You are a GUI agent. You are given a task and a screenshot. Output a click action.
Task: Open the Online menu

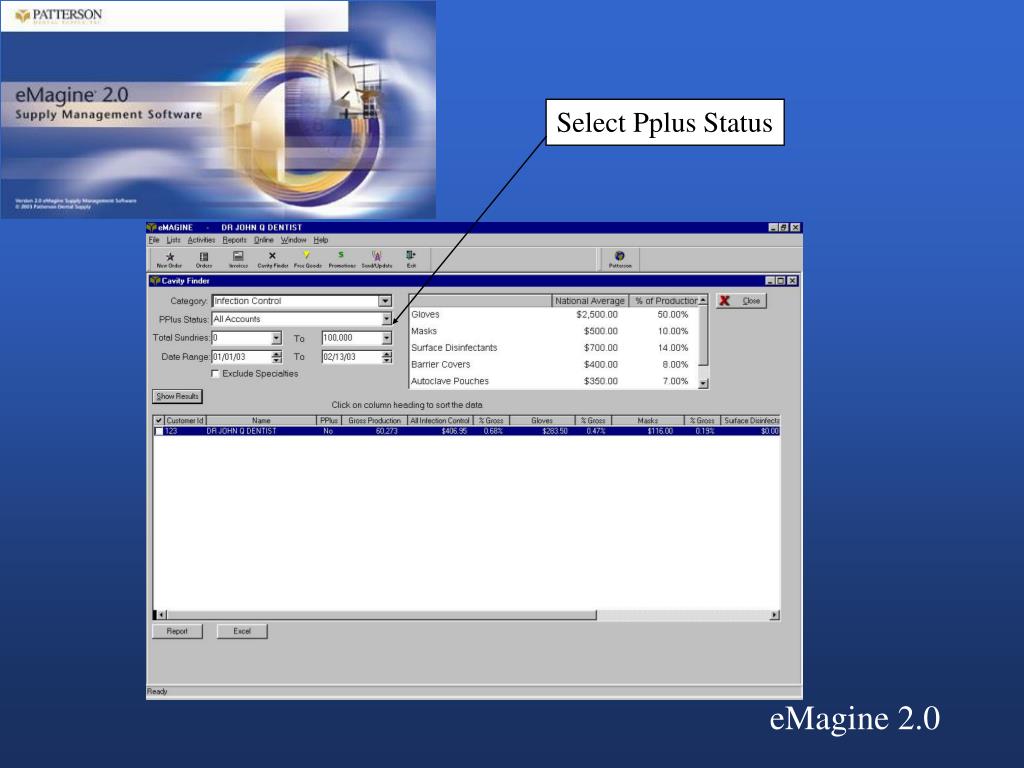pyautogui.click(x=264, y=240)
